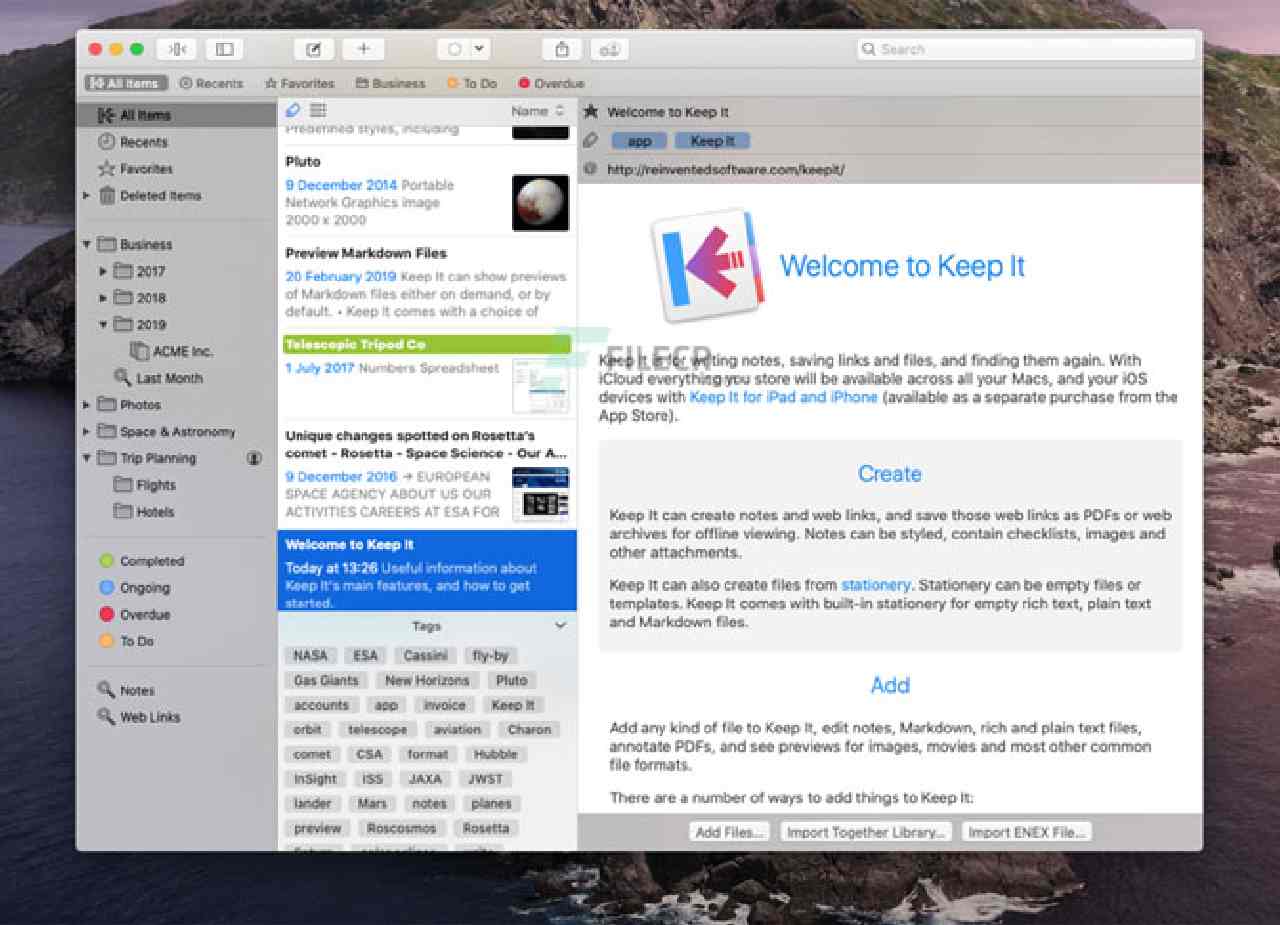Click the compact mode toolbar icon
This screenshot has height=925, width=1280.
[177, 49]
